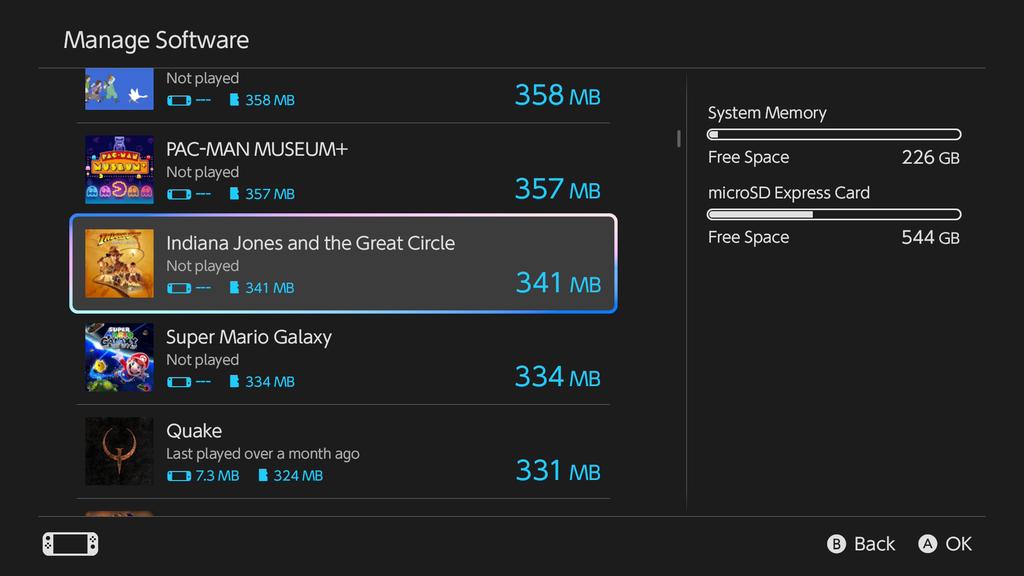
Task: Click the microSD Express Card usage bar
Action: coord(834,214)
